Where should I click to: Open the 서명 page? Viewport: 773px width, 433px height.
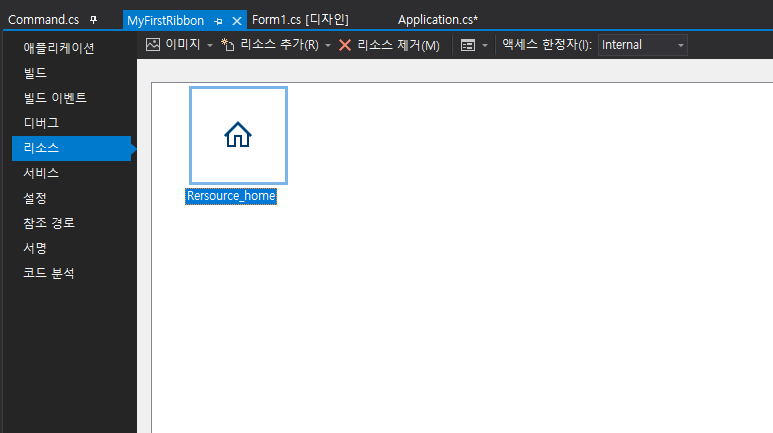[35, 248]
